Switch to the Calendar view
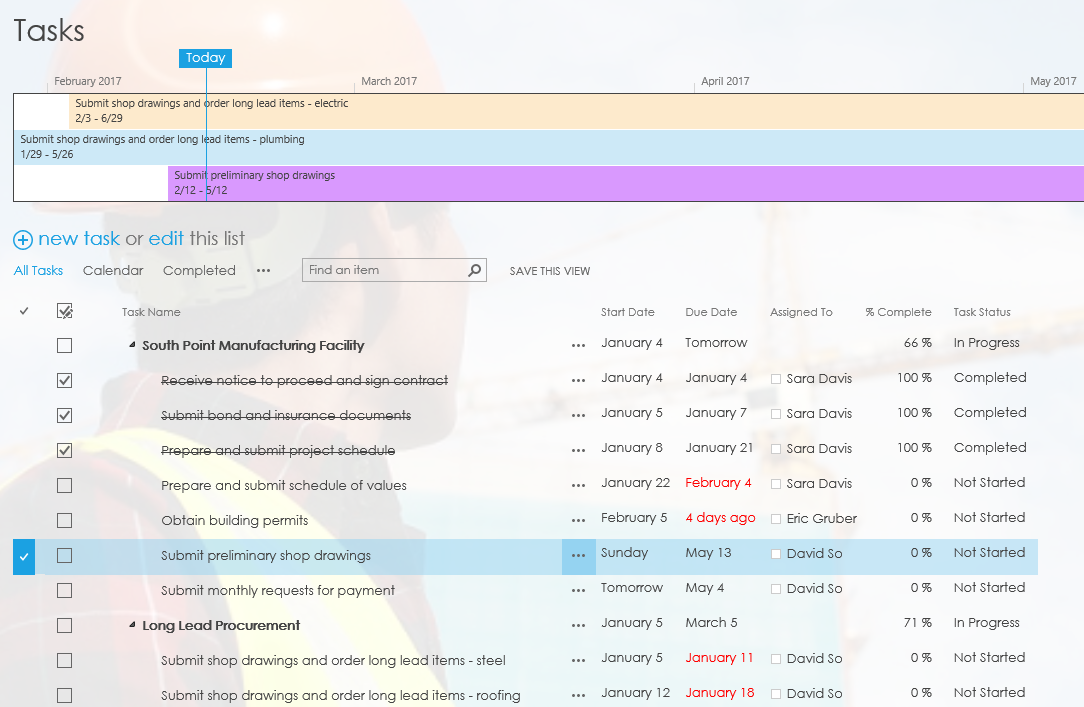Screen dimensions: 1084x707 [x=113, y=271]
